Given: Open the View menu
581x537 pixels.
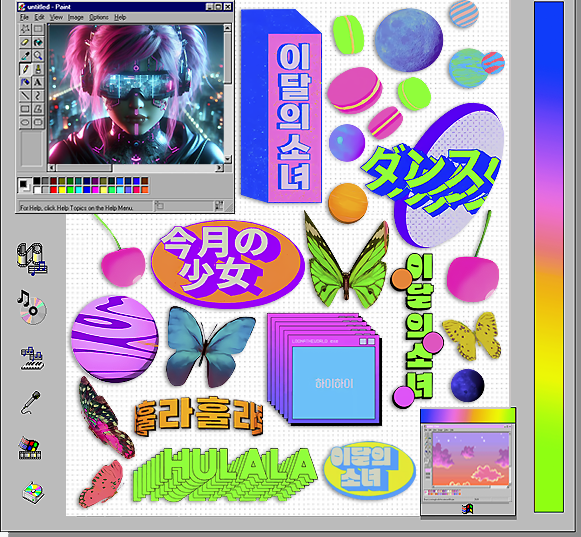Looking at the screenshot, I should 56,17.
